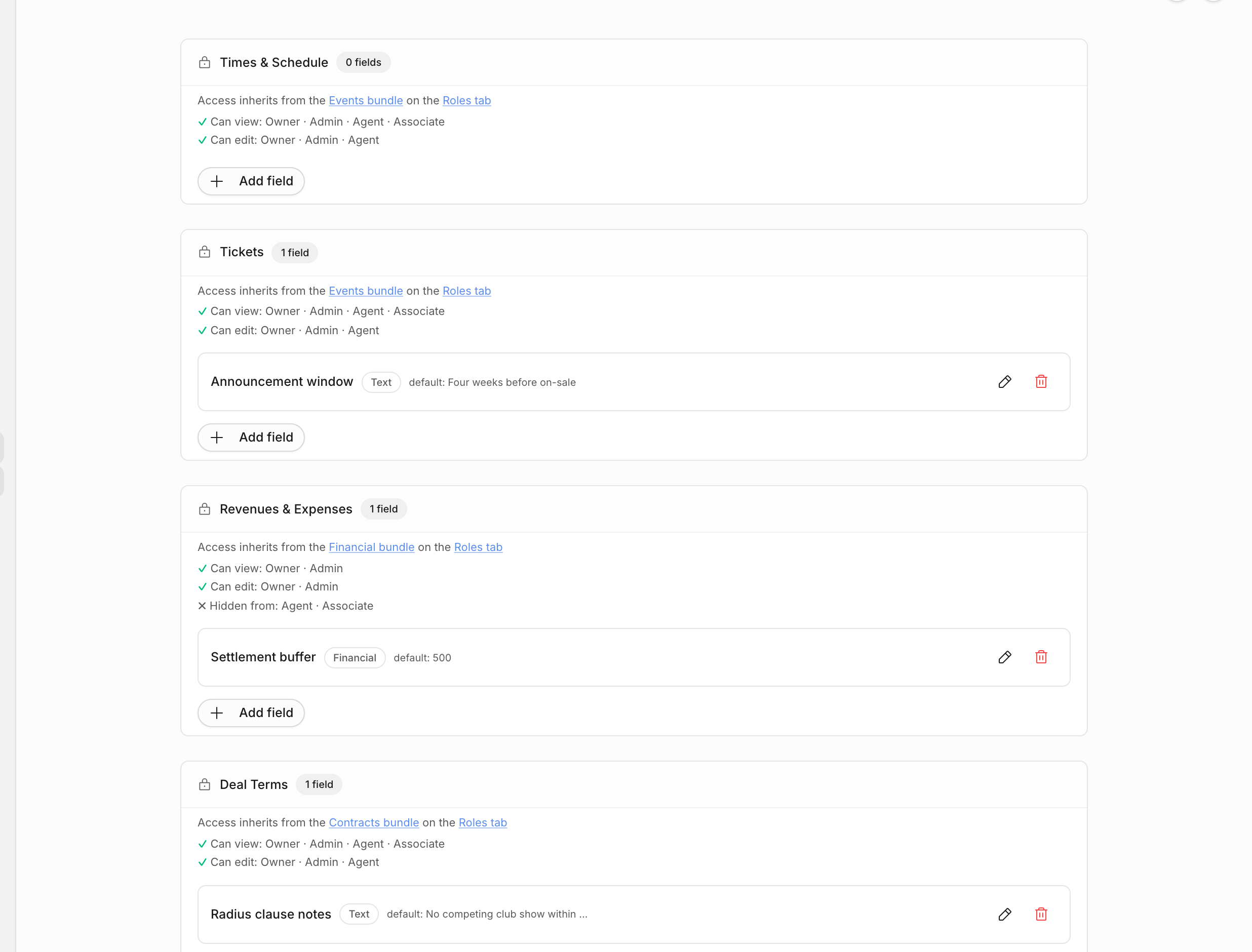Open Events bundle link under Times & Schedule
This screenshot has width=1252, height=952.
coord(366,100)
